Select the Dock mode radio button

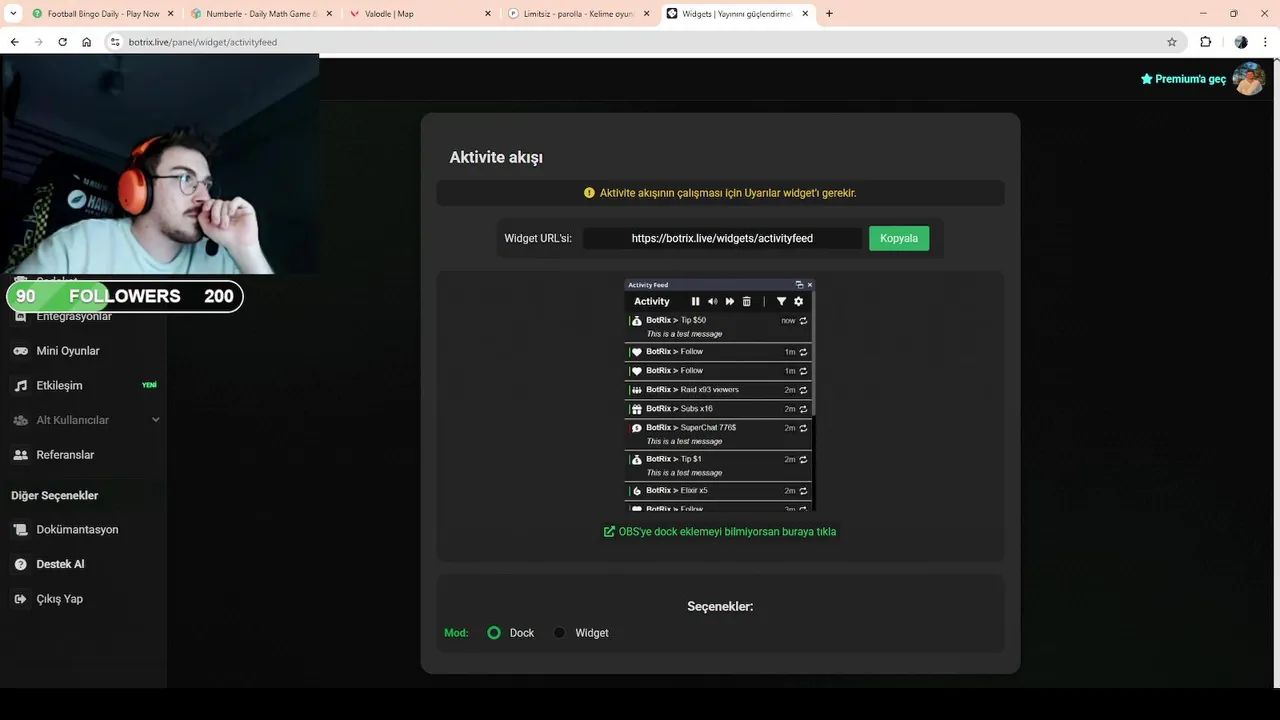pyautogui.click(x=494, y=633)
